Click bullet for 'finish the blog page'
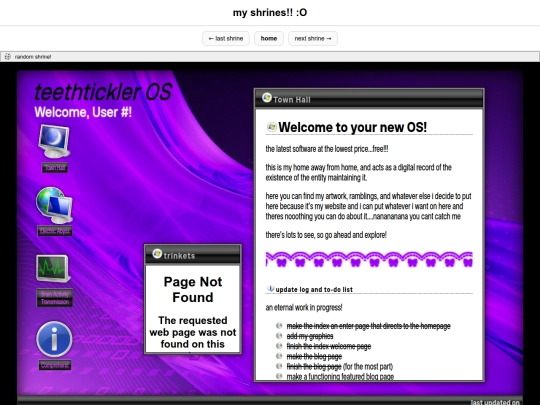 pyautogui.click(x=279, y=366)
